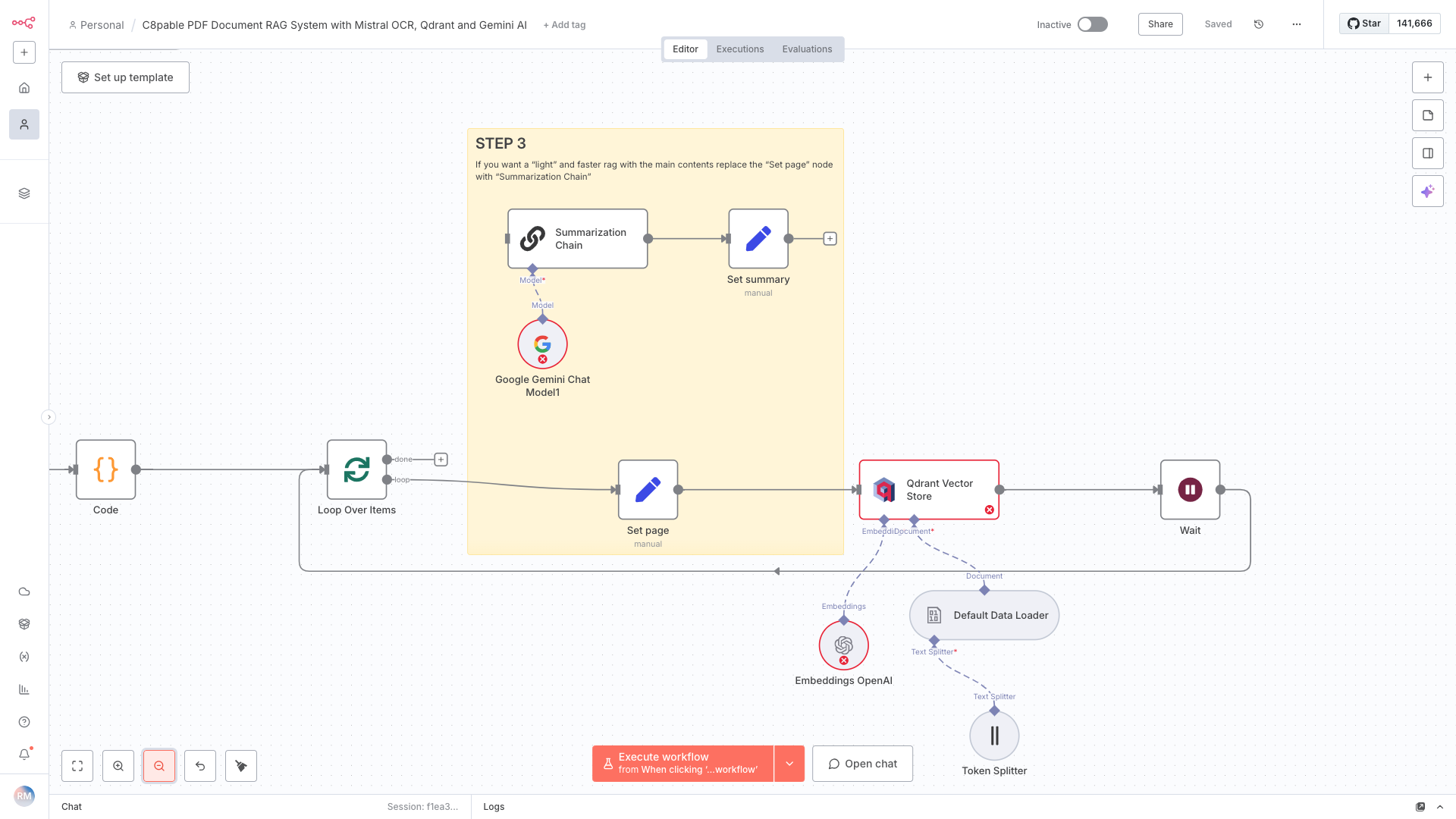Viewport: 1456px width, 819px height.
Task: Open the AI assistant sparkle icon
Action: click(1428, 191)
